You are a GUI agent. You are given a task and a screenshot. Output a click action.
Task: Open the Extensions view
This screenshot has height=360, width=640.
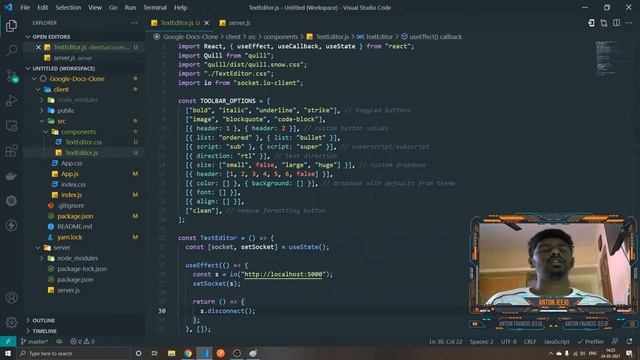click(x=11, y=151)
